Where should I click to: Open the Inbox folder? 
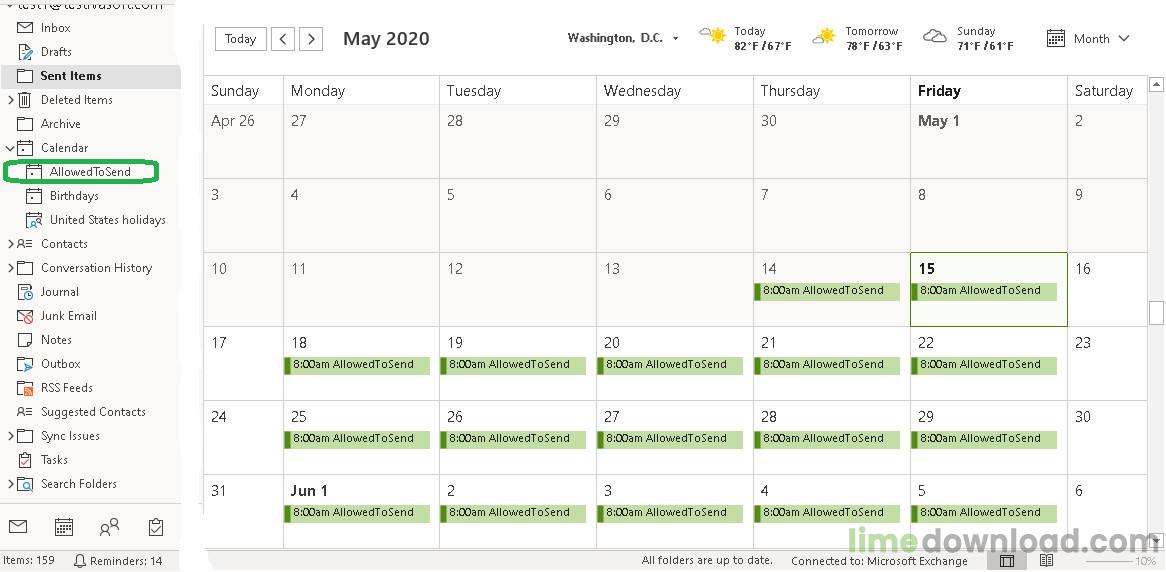click(56, 28)
